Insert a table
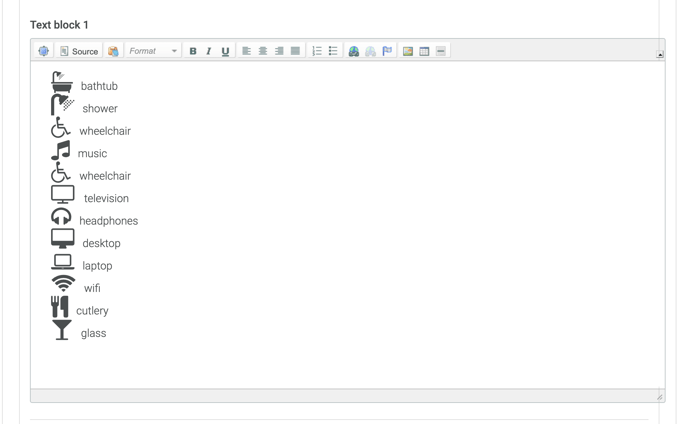Screen dimensions: 688x424 coord(424,51)
